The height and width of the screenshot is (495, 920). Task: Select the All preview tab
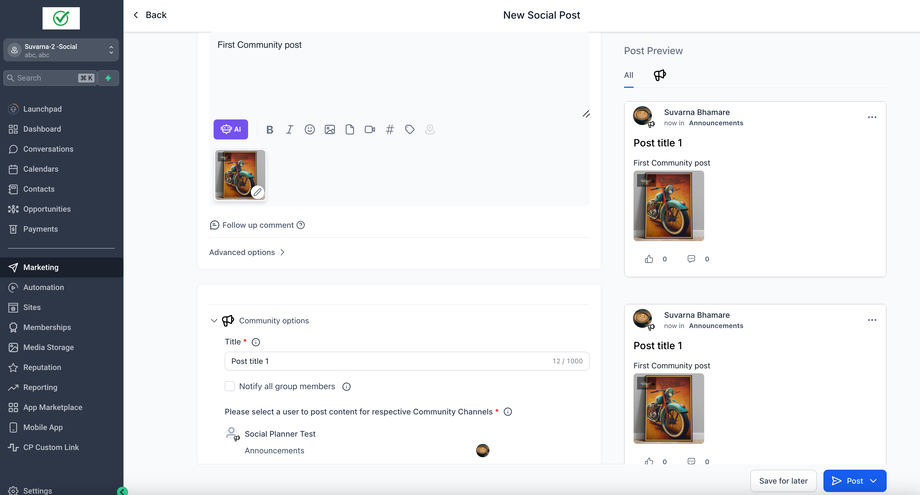[628, 75]
